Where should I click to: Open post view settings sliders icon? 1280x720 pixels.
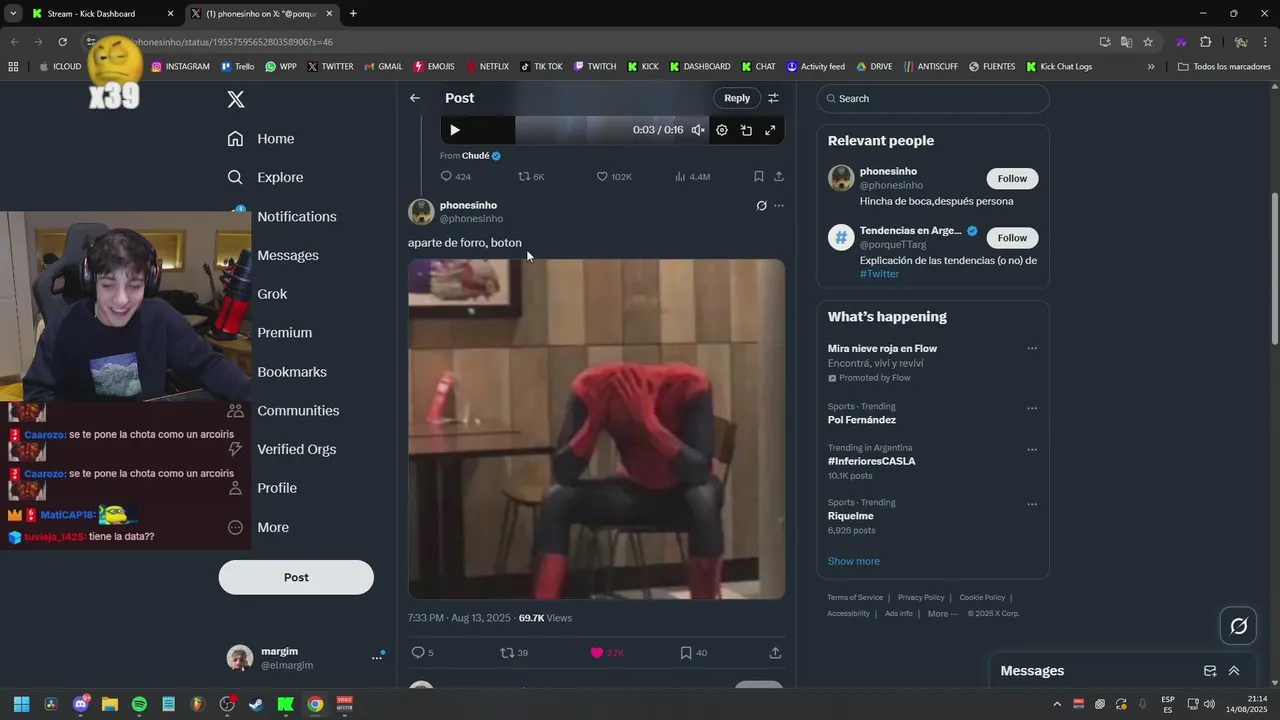[773, 98]
